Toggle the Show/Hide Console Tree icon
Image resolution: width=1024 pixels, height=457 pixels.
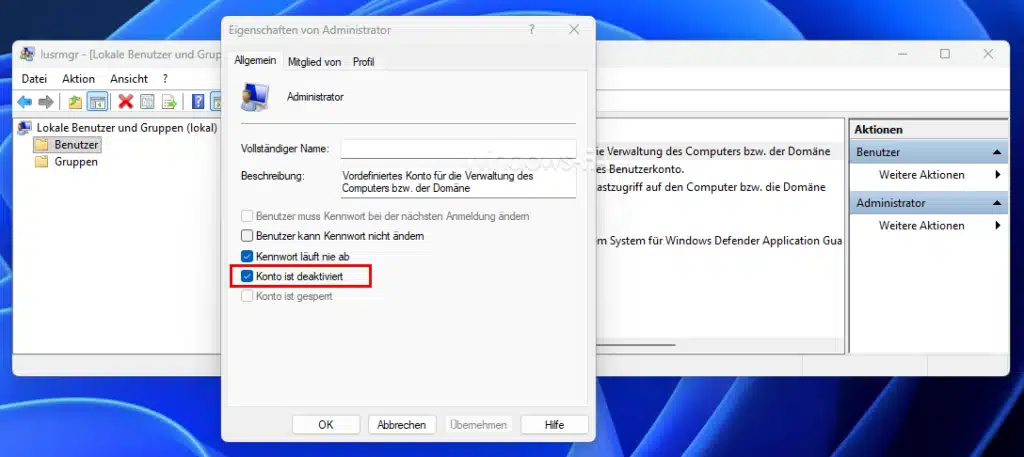tap(97, 101)
